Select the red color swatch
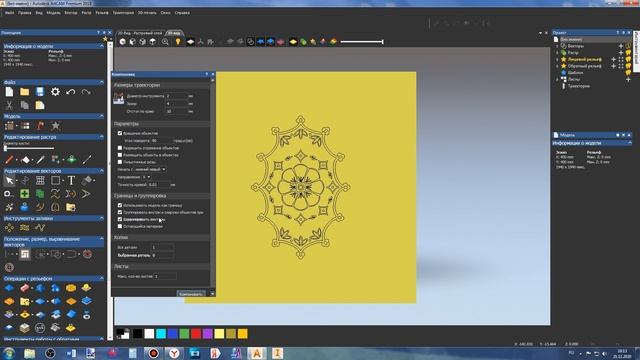 coord(196,334)
